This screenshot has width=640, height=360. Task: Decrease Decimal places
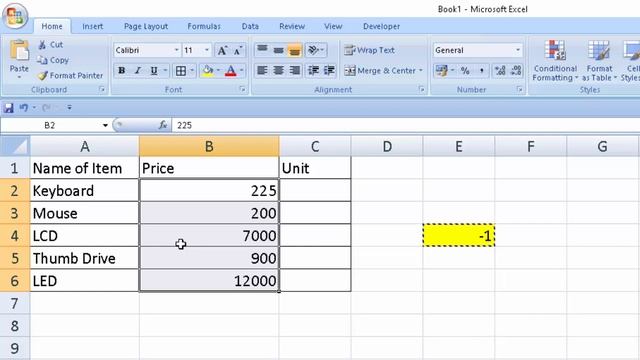[x=516, y=71]
